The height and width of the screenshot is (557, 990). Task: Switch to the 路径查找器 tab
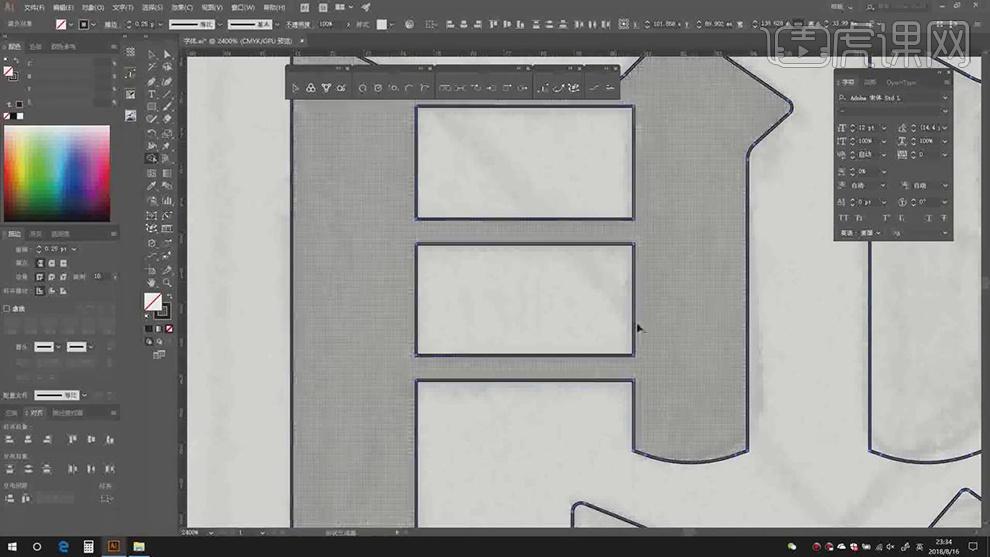click(x=68, y=412)
